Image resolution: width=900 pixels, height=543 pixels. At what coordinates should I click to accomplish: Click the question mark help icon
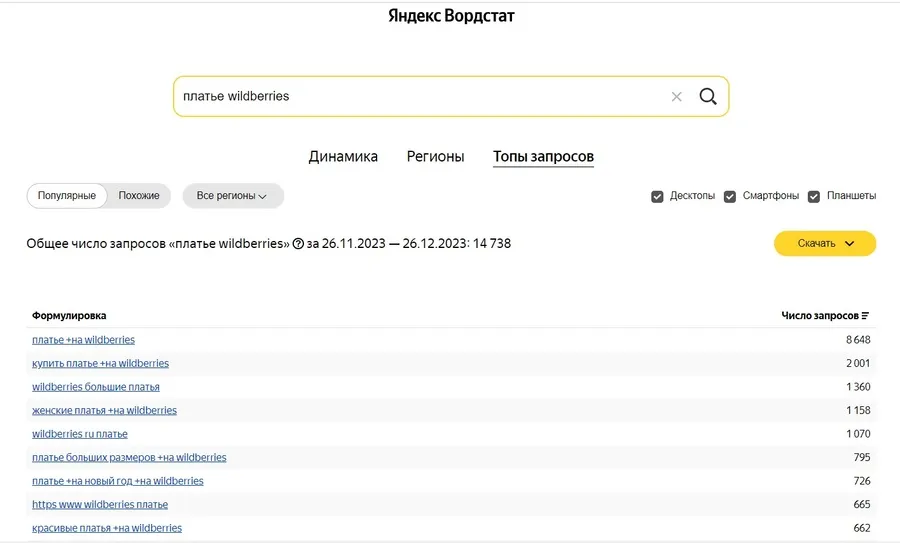coord(298,244)
